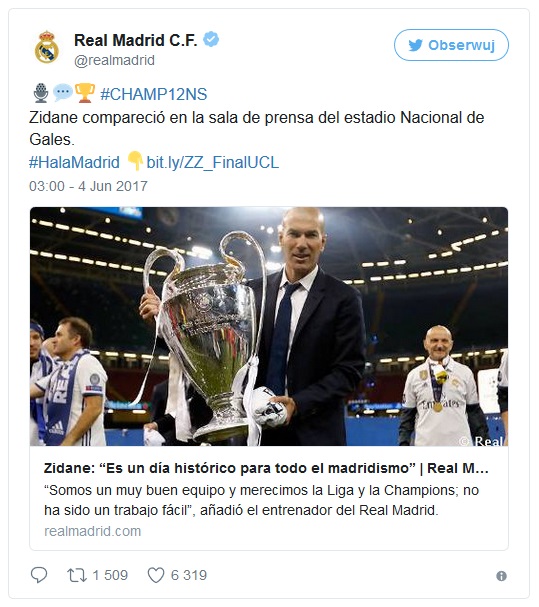The height and width of the screenshot is (607, 539).
Task: Click the tweet info icon
Action: coord(501,576)
